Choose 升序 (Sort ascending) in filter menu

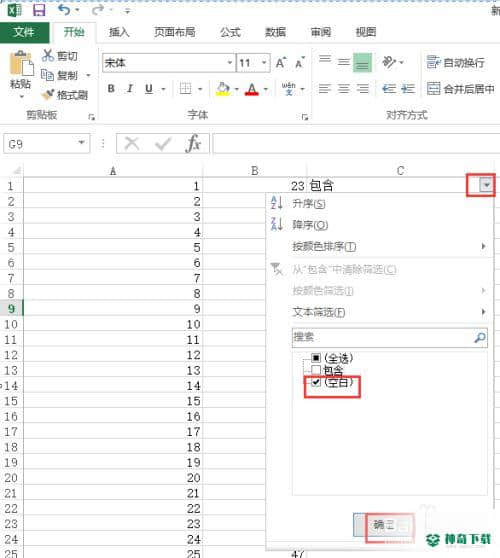(x=309, y=204)
